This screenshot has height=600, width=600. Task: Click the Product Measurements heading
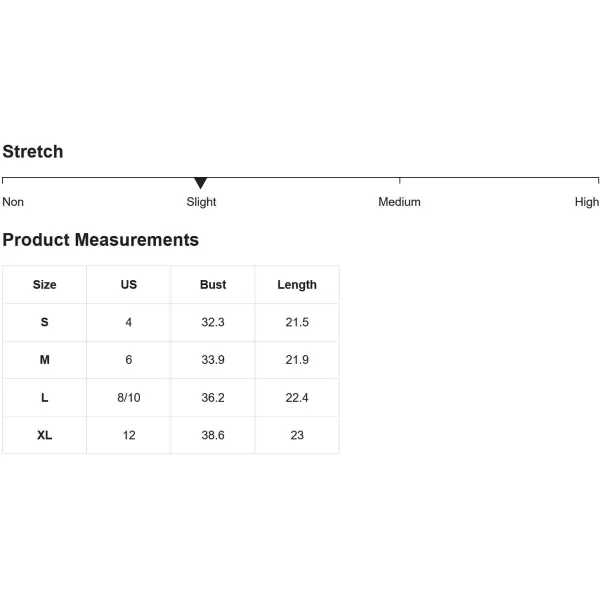point(101,240)
